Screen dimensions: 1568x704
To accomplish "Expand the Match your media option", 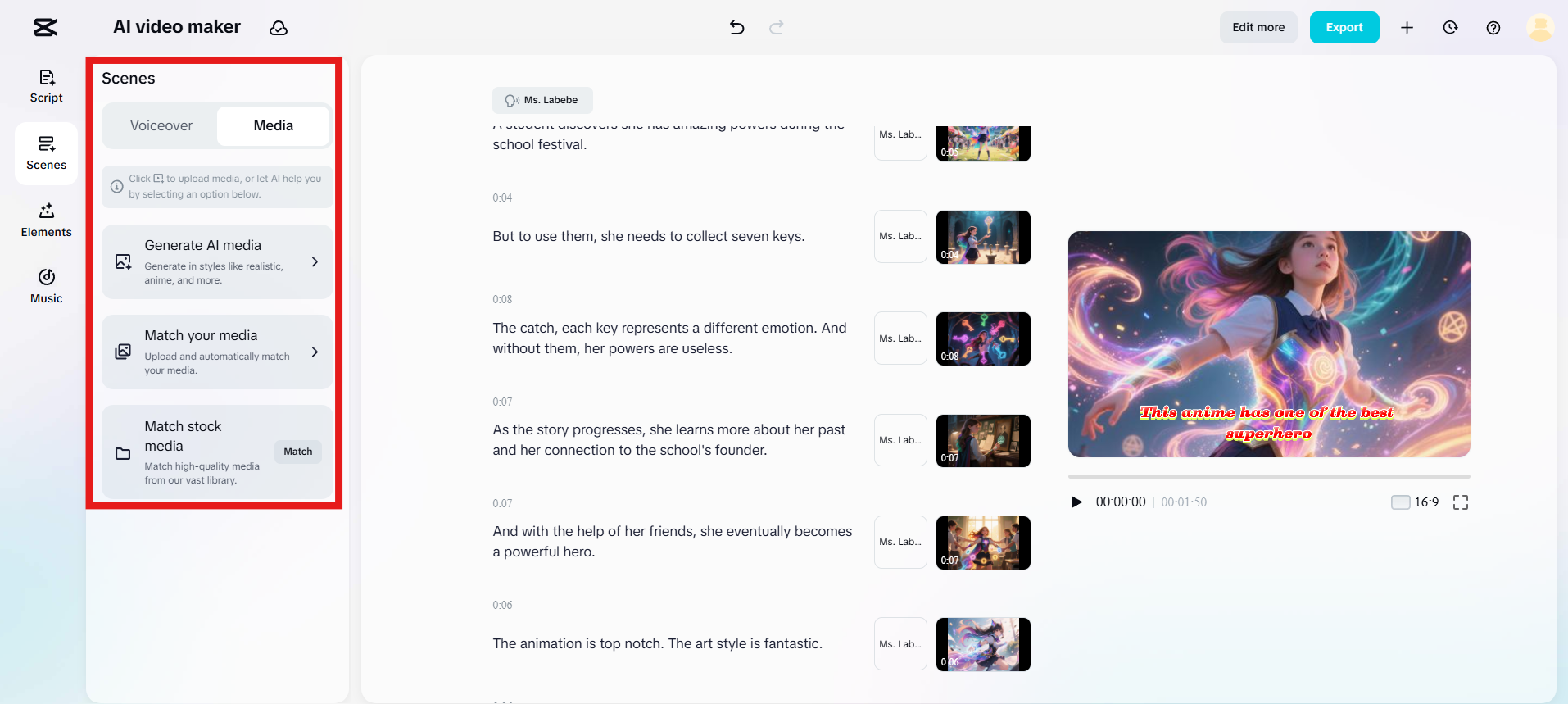I will pos(217,352).
